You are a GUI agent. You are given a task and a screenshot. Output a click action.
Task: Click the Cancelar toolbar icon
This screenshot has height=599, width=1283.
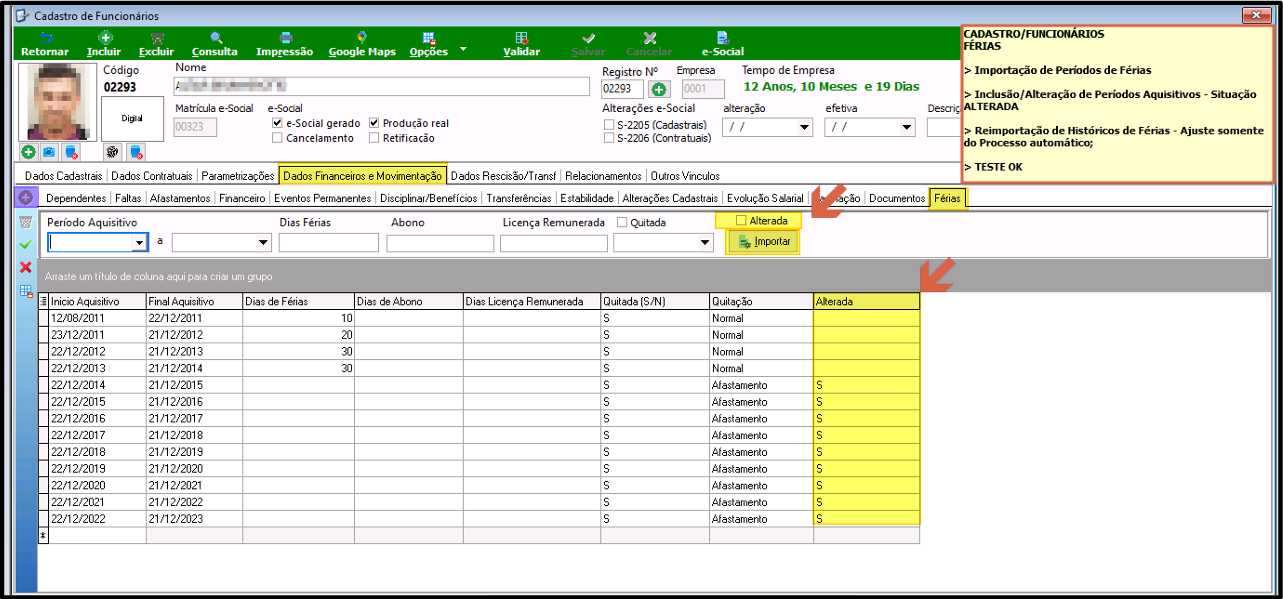649,37
